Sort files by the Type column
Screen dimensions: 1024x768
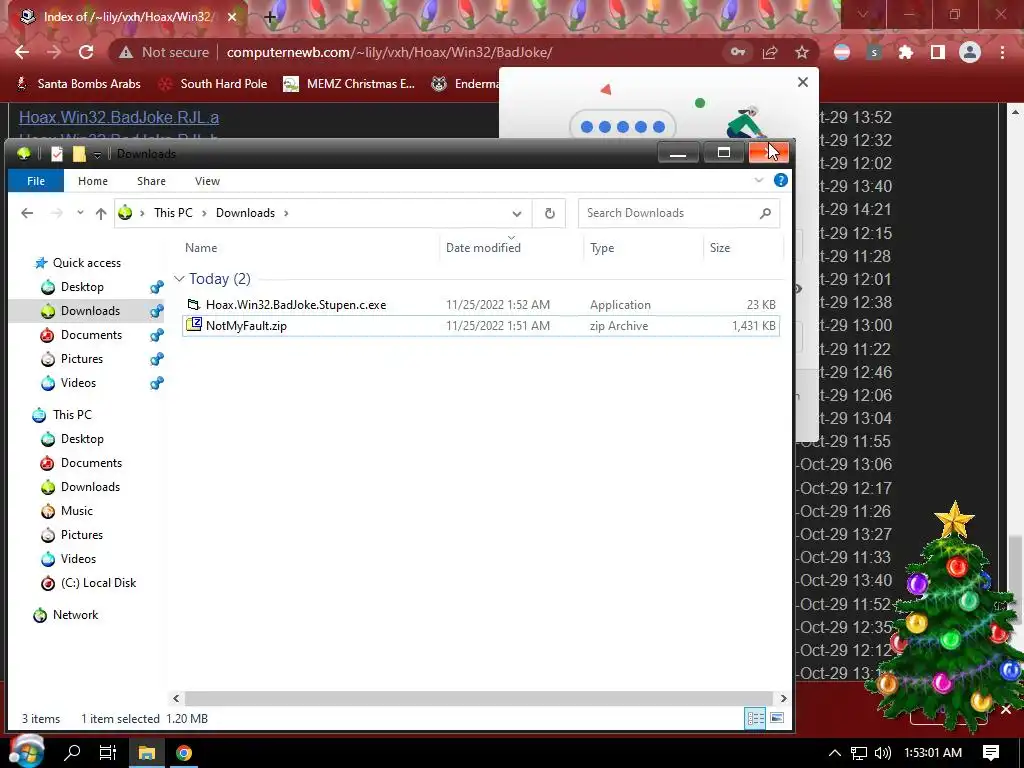coord(601,248)
